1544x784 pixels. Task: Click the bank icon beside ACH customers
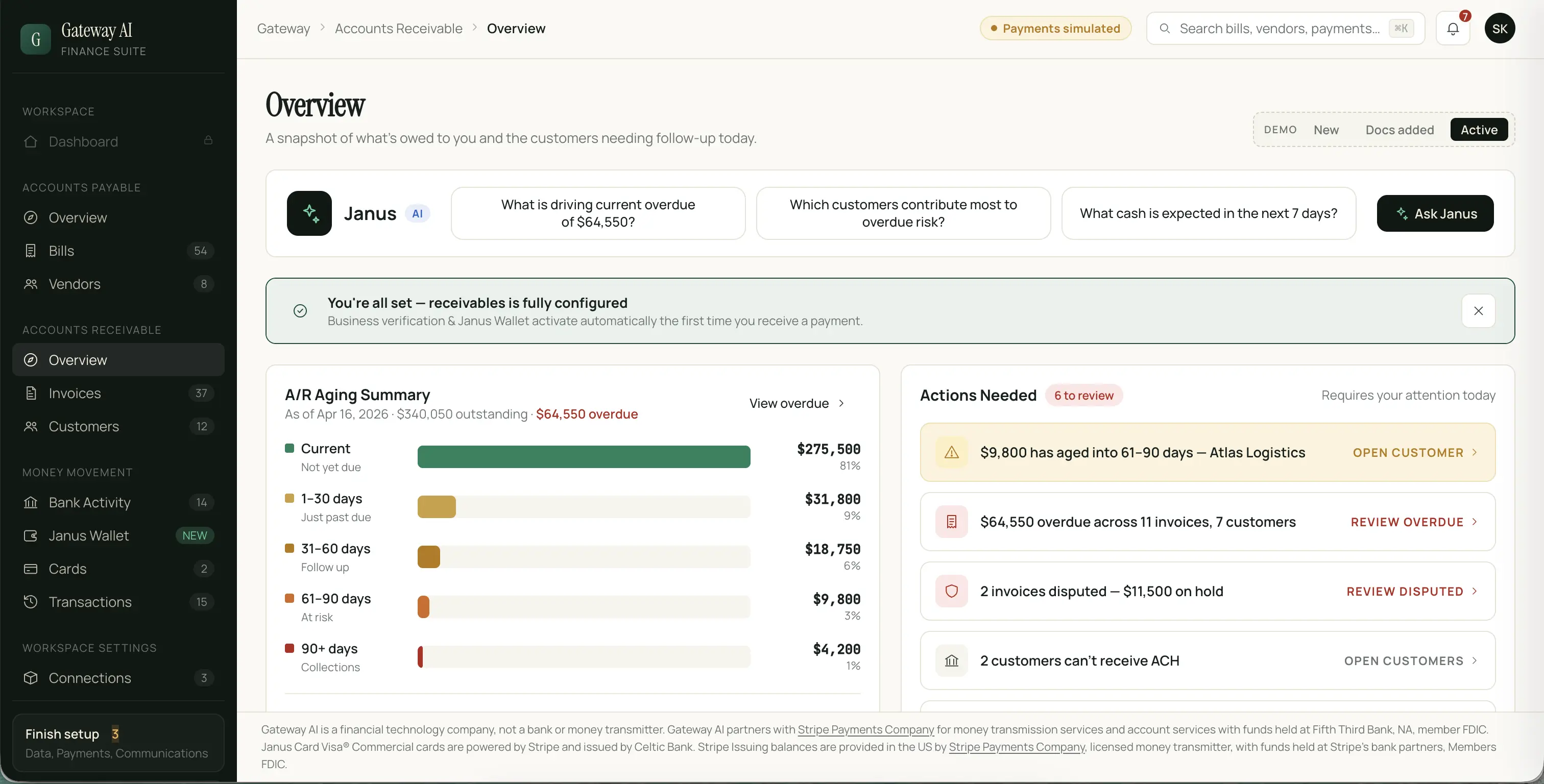[x=952, y=661]
